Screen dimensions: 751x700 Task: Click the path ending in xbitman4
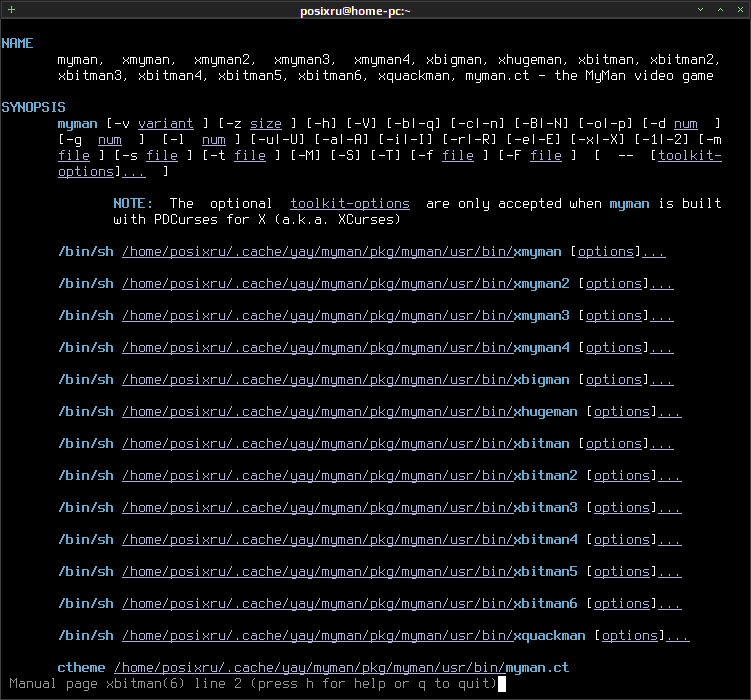350,540
